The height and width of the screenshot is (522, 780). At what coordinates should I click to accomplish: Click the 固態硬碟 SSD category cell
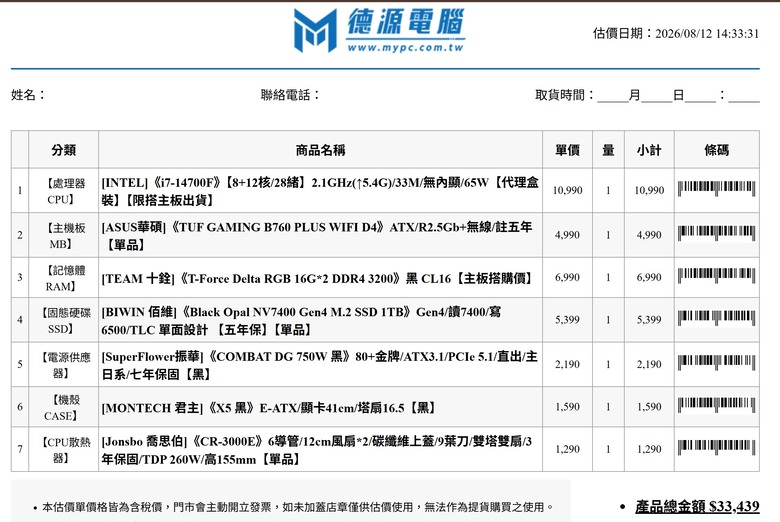[64, 320]
